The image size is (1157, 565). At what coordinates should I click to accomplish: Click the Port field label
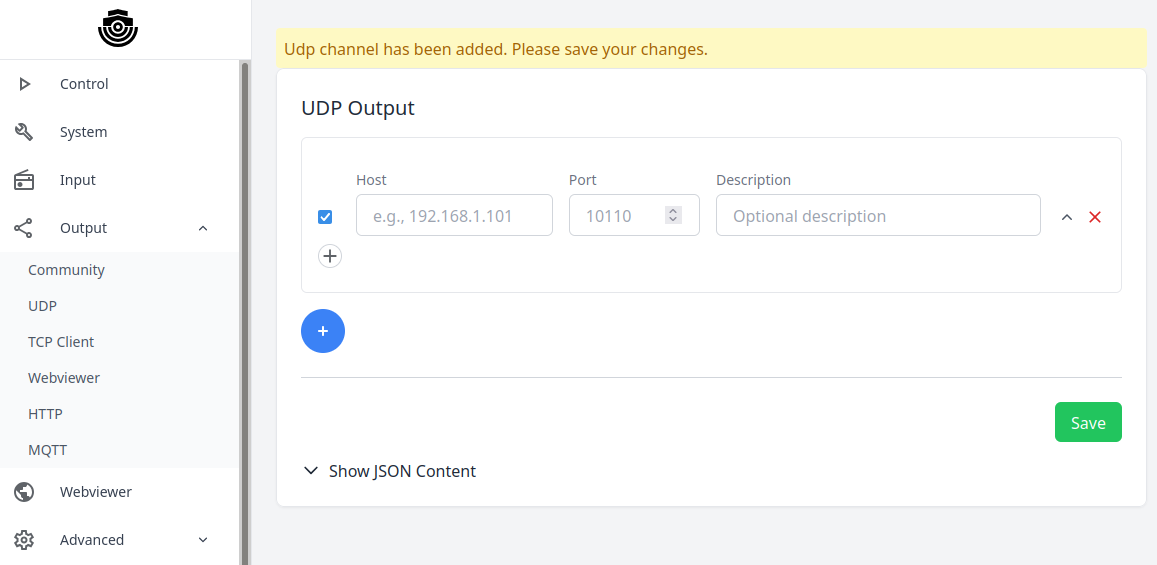tap(583, 180)
